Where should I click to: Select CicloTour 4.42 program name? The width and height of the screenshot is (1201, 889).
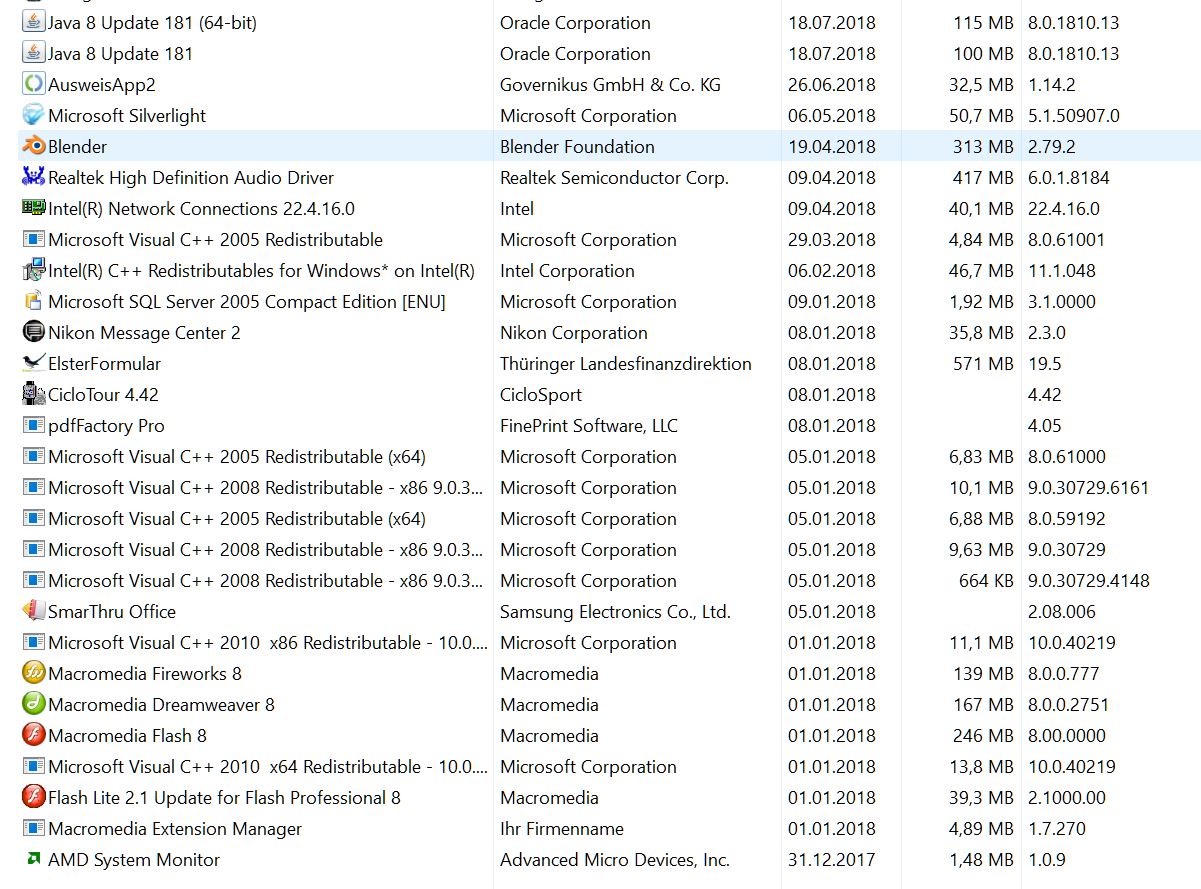103,394
